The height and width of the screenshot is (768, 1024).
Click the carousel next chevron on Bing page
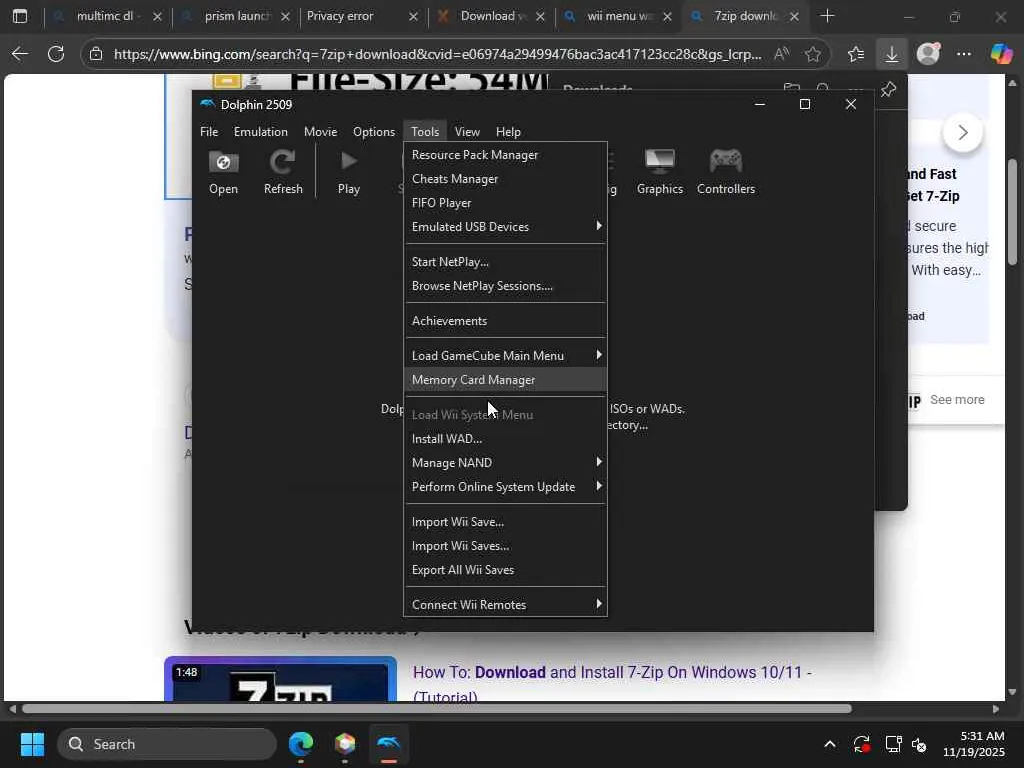[x=963, y=133]
